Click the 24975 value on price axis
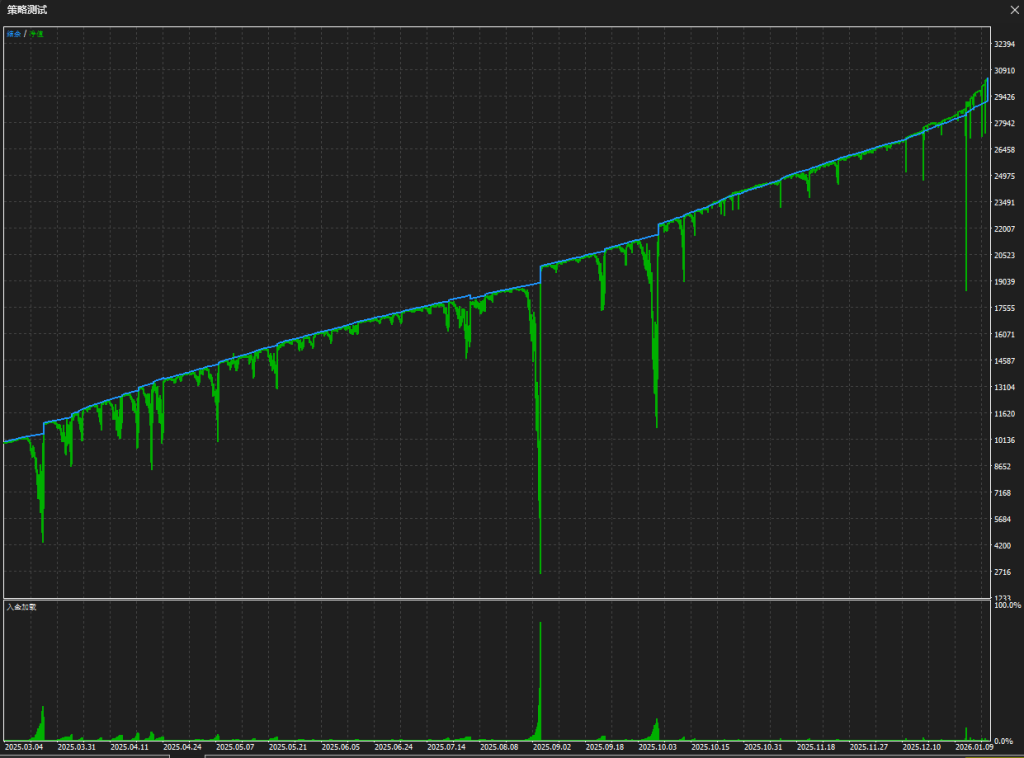1024x758 pixels. pos(1004,176)
